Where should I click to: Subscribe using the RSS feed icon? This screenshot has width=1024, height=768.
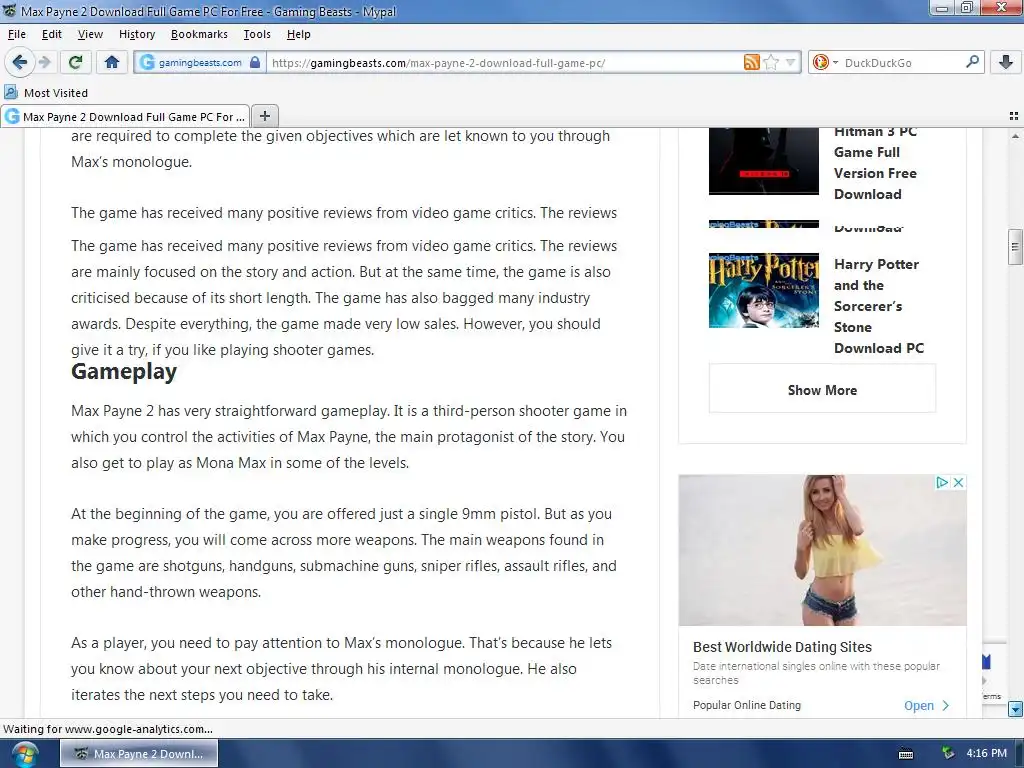click(x=752, y=63)
